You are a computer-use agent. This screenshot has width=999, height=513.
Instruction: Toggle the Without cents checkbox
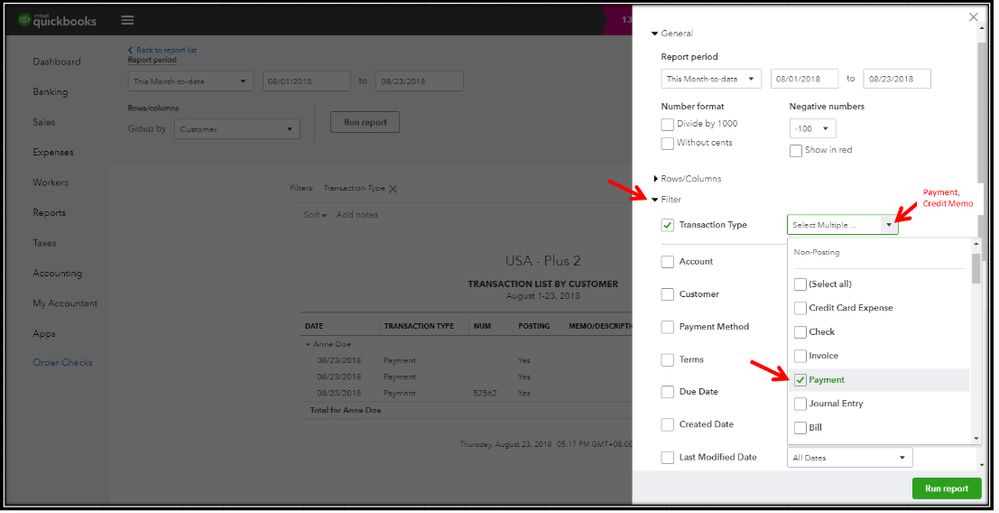coord(667,143)
